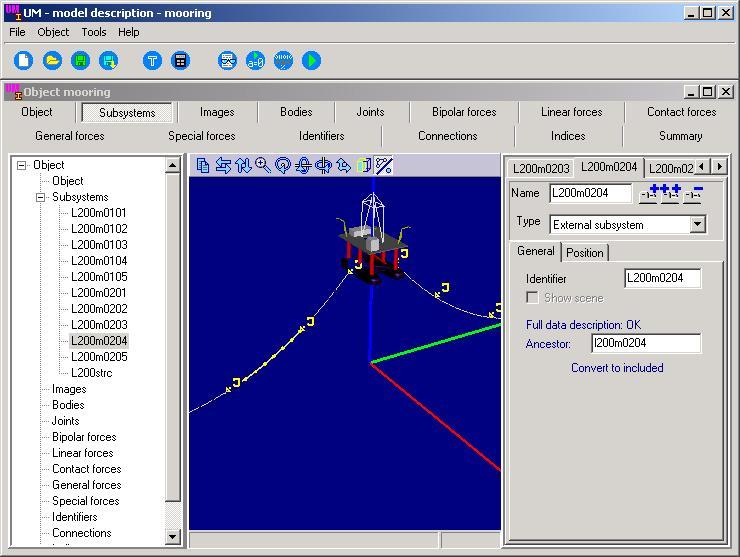Click the binary digits icon in the toolbar
Viewport: 740px width, 557px height.
click(x=283, y=60)
